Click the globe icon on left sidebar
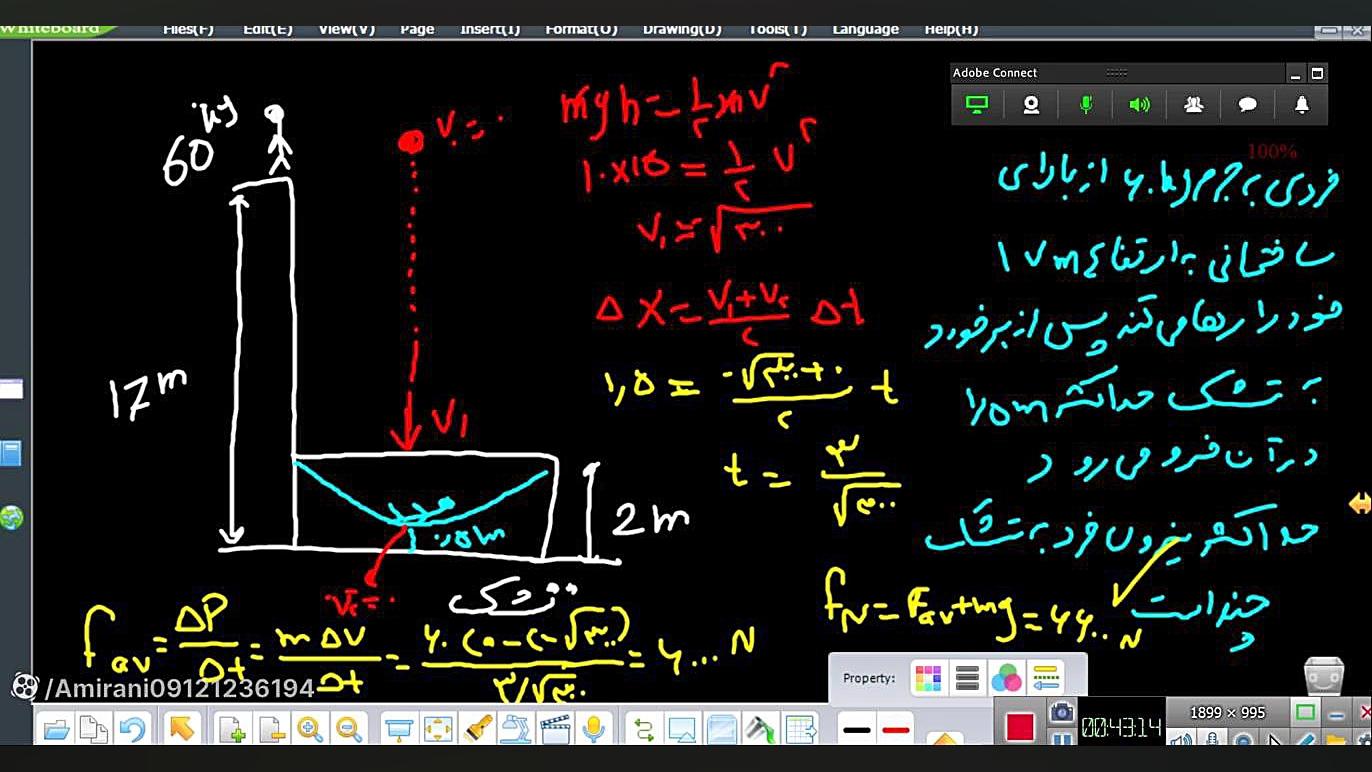Screen dimensions: 1372x772 (11, 518)
